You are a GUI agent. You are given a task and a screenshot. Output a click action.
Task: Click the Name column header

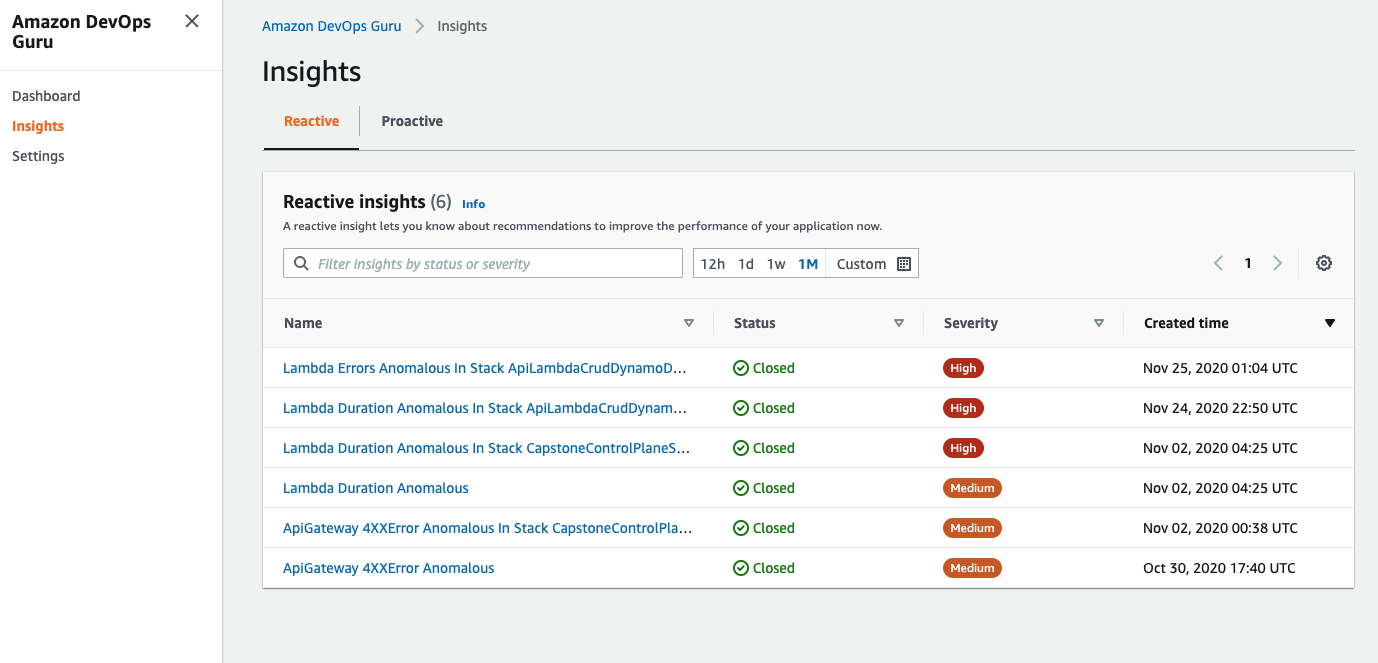coord(303,323)
